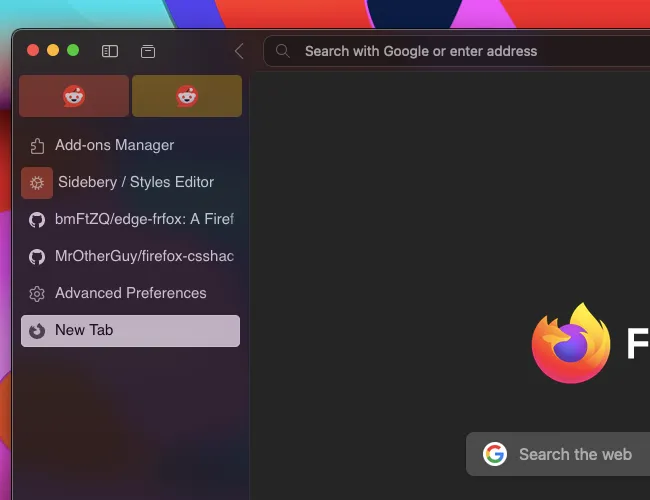Select the active New Tab entry

131,331
